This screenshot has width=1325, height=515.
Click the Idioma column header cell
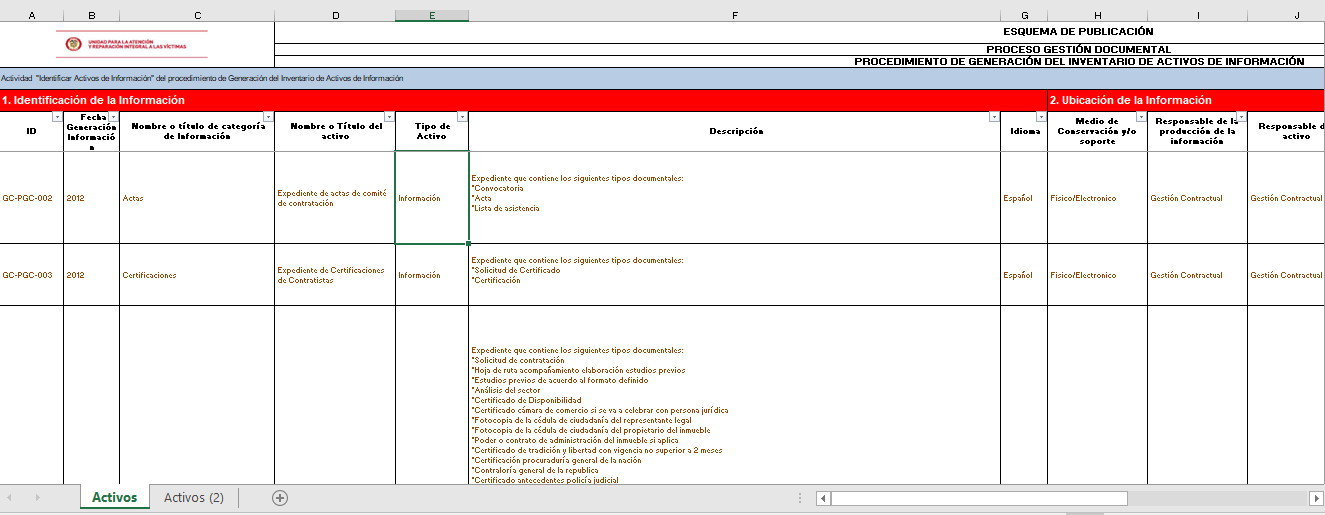pos(1024,131)
